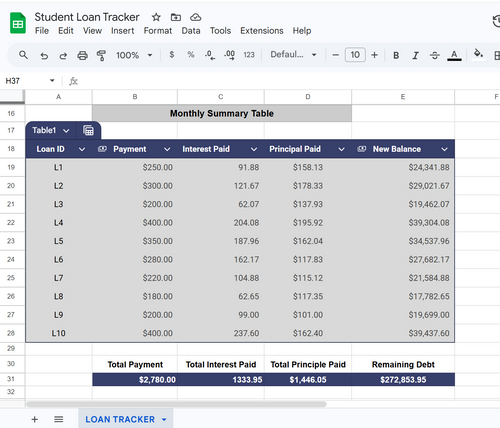Edit the font size field showing 10
This screenshot has height=428, width=500.
pos(355,55)
